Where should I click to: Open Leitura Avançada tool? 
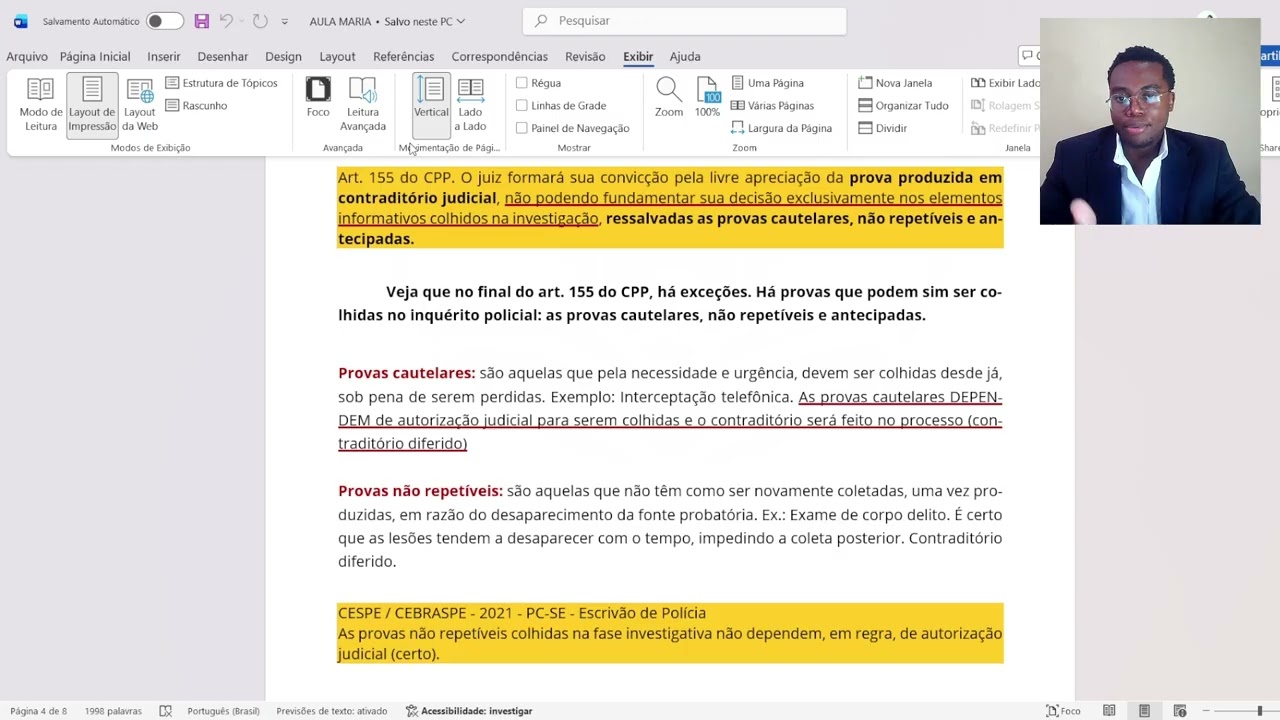coord(362,105)
